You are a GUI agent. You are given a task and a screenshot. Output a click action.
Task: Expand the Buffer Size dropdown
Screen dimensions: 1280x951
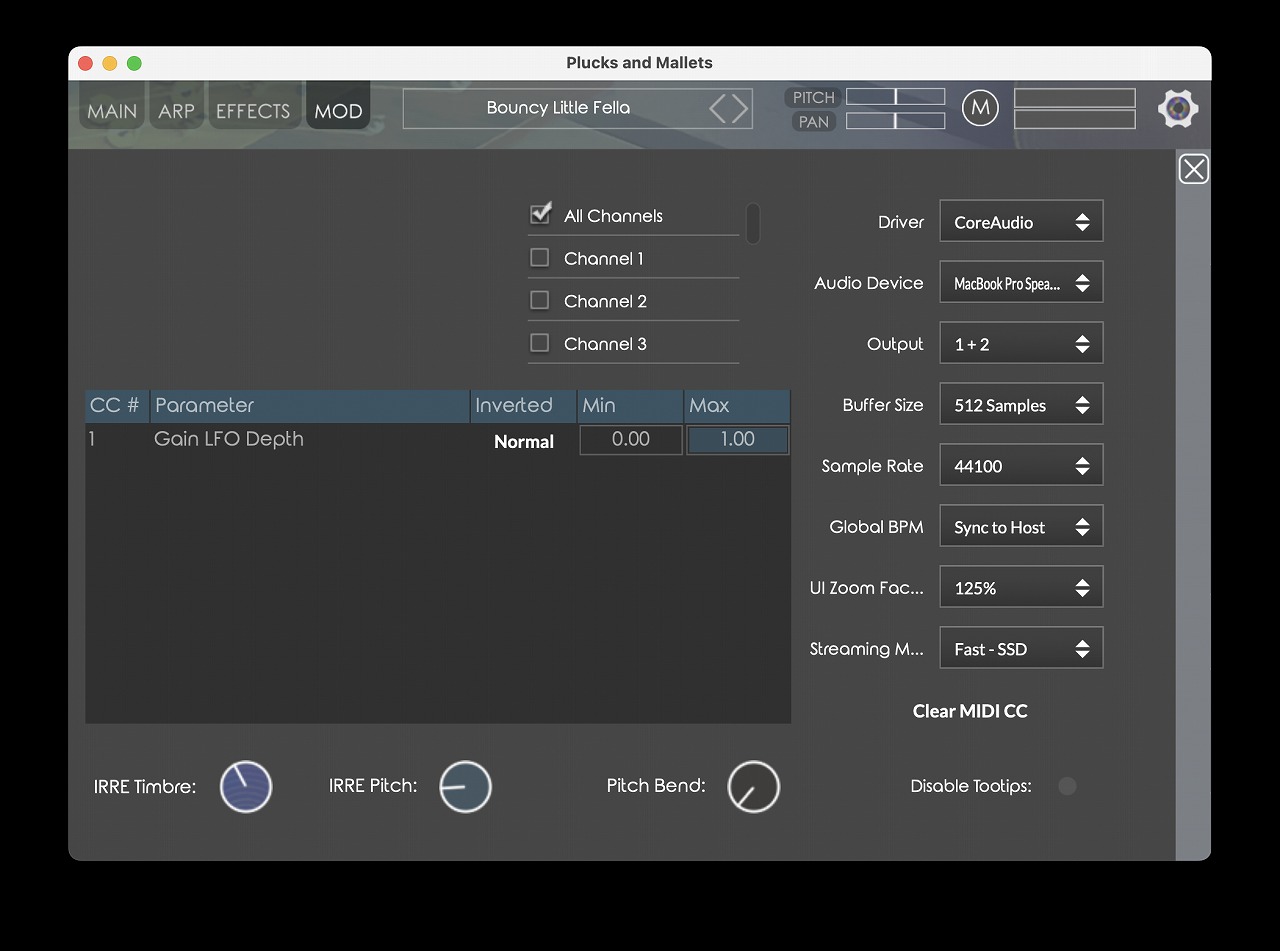pos(1021,405)
